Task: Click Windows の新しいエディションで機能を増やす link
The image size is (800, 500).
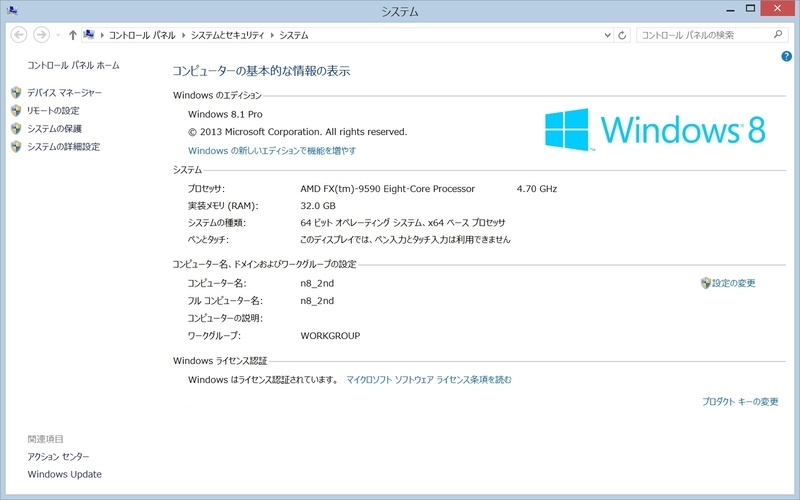Action: pyautogui.click(x=272, y=151)
